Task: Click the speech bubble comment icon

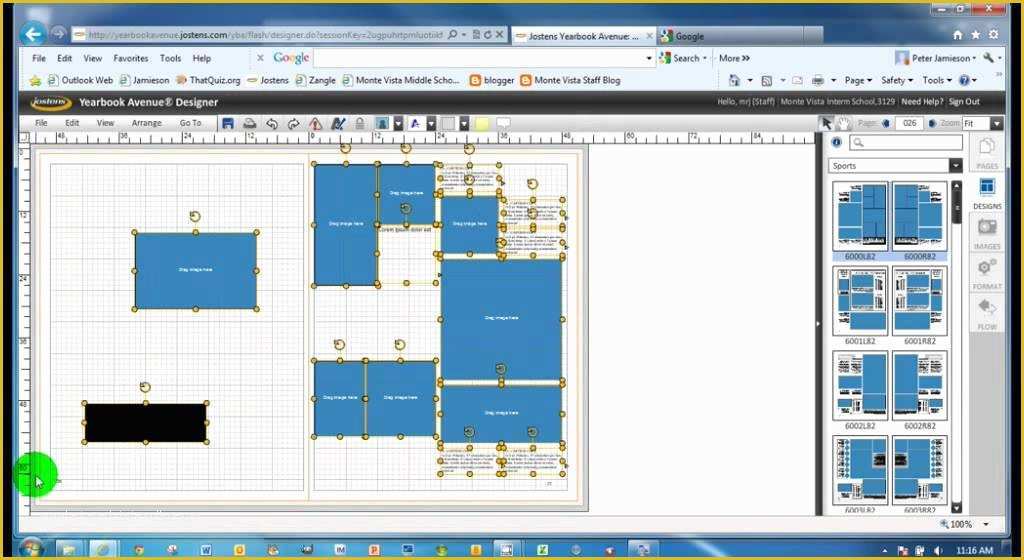Action: tap(503, 123)
